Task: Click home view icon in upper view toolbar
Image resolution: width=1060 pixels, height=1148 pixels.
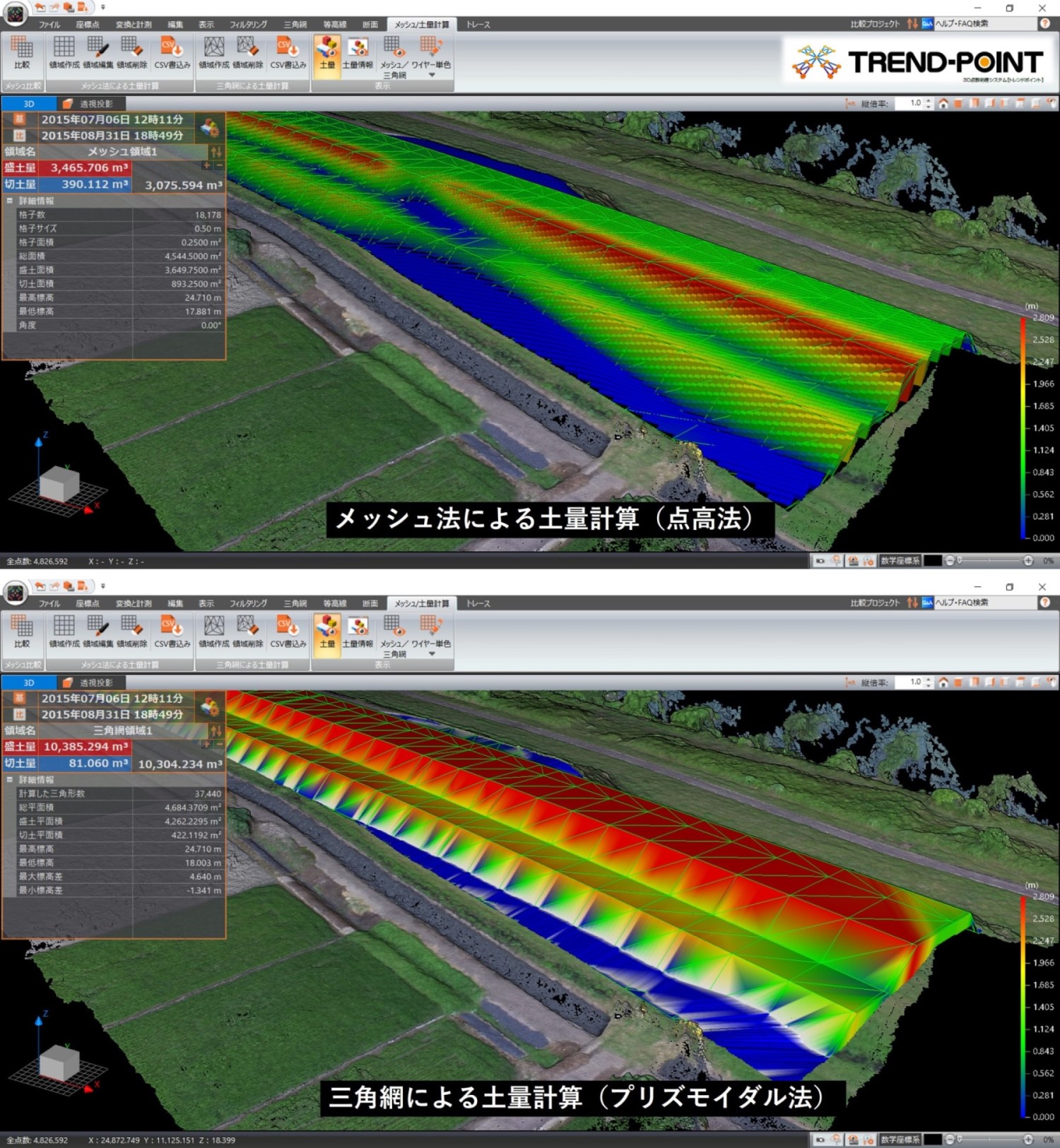Action: click(943, 104)
